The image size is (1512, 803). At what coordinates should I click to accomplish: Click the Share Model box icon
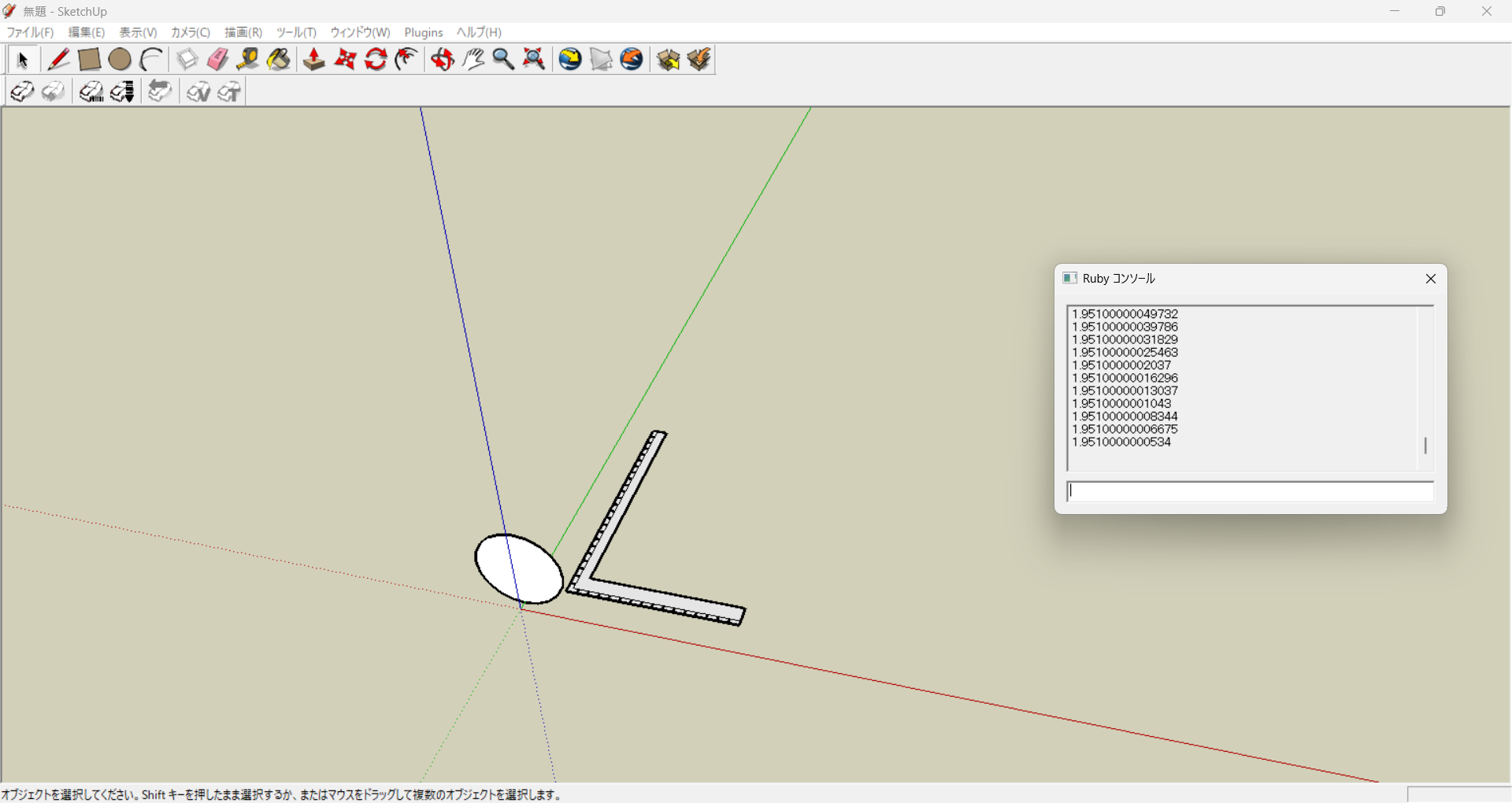point(699,60)
